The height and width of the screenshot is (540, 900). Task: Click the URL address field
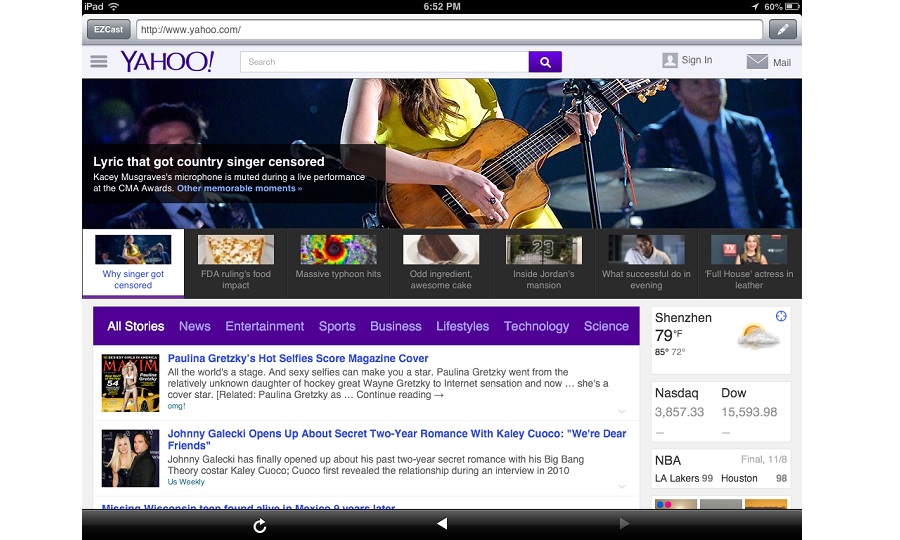pos(449,29)
